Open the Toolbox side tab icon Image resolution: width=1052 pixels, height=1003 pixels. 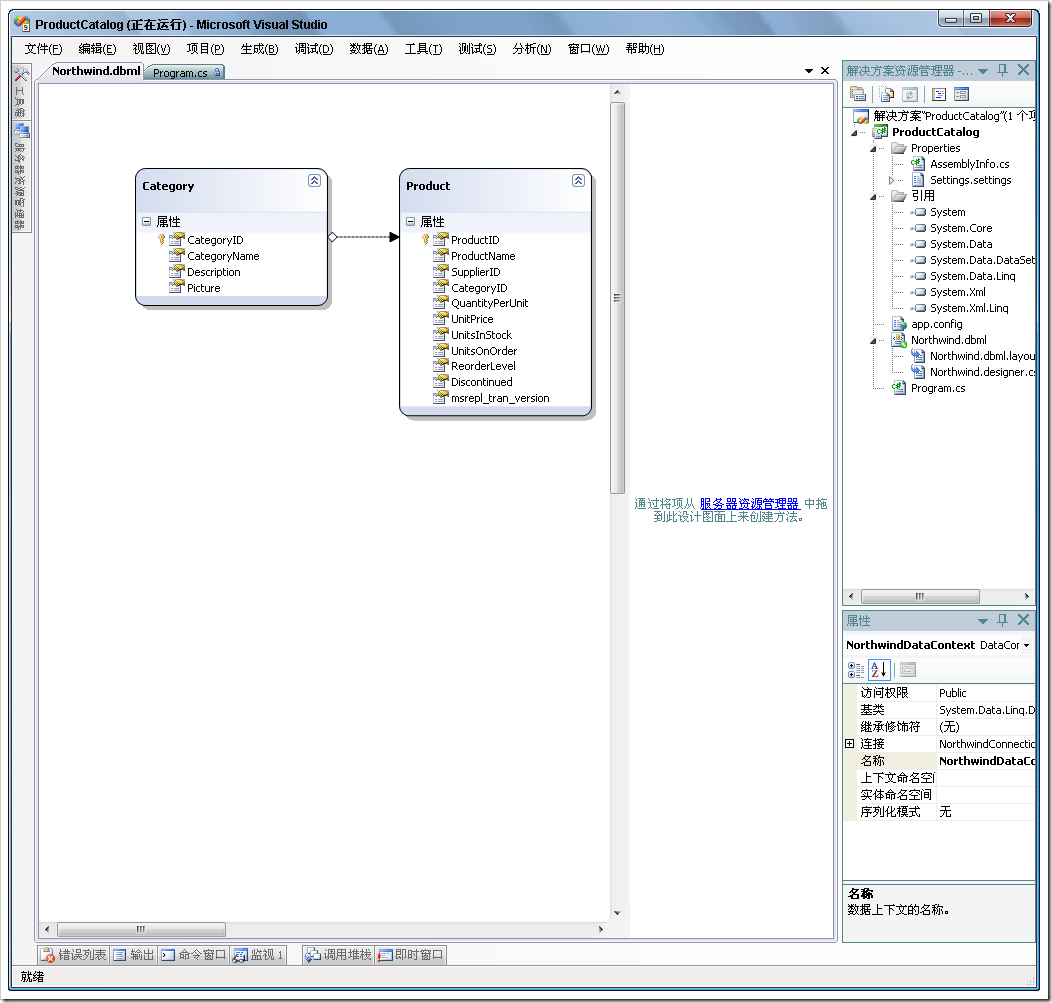click(x=21, y=74)
